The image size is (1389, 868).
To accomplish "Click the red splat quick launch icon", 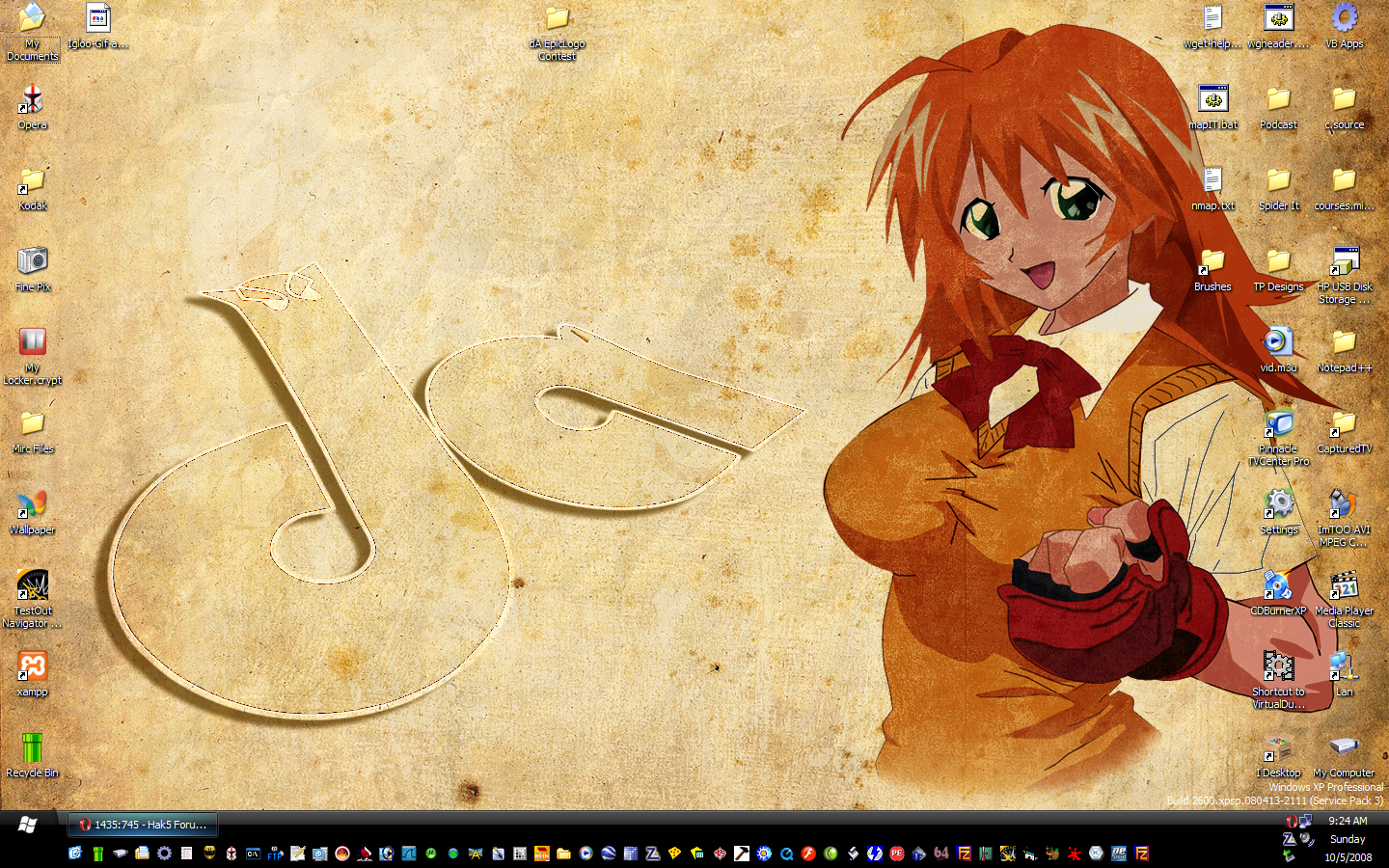I will 1075,854.
